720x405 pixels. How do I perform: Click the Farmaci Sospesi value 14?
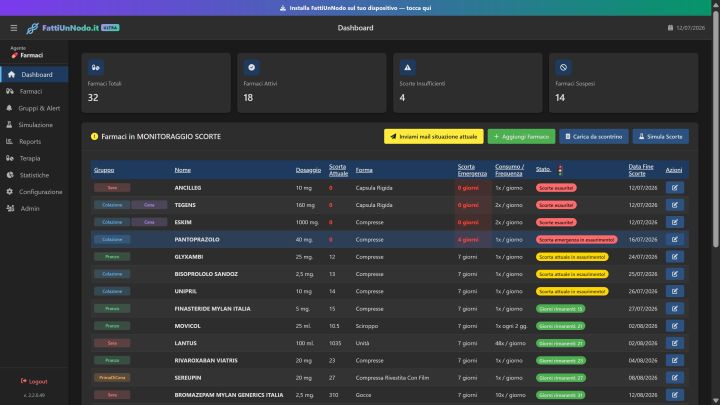pos(560,98)
